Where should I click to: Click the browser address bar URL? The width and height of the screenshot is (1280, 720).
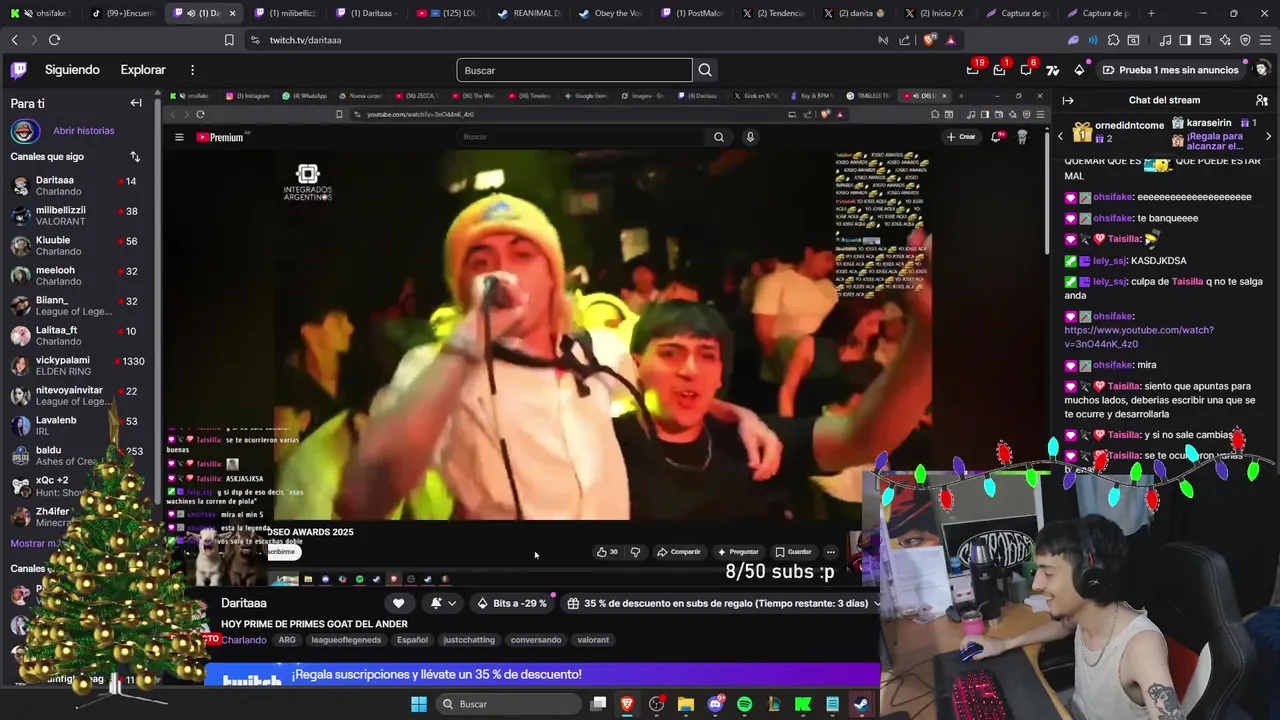(306, 40)
